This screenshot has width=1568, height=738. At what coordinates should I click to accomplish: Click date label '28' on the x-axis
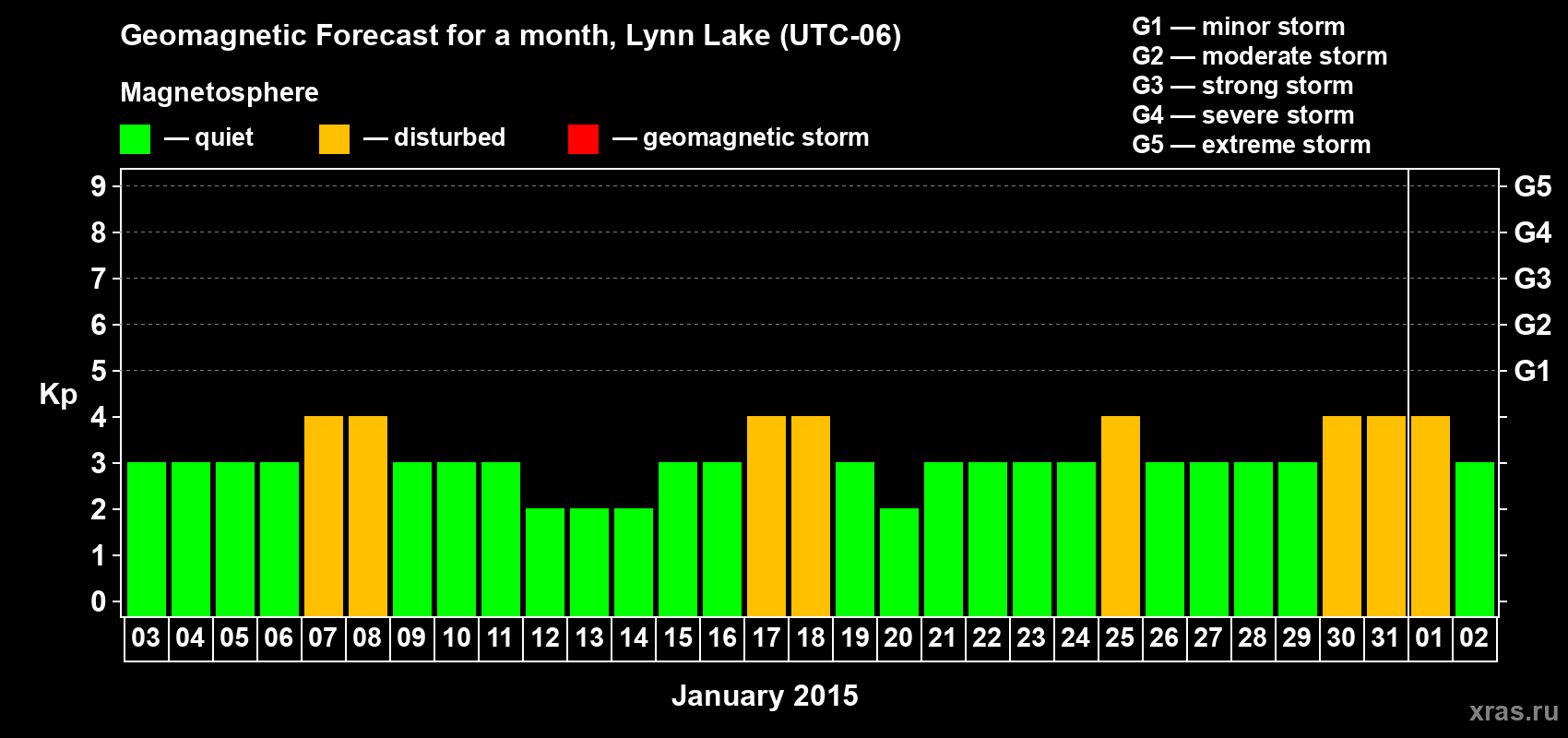click(x=1253, y=638)
